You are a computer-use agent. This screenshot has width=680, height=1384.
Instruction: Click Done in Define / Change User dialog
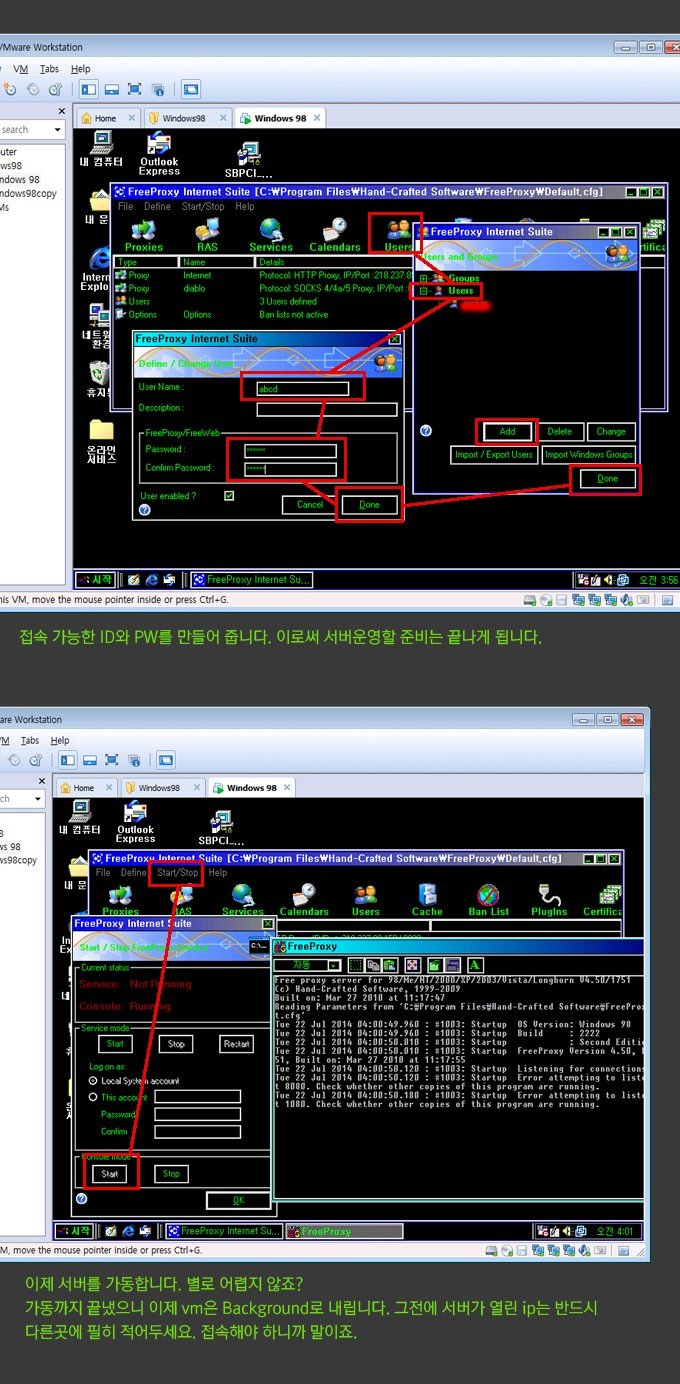(370, 505)
